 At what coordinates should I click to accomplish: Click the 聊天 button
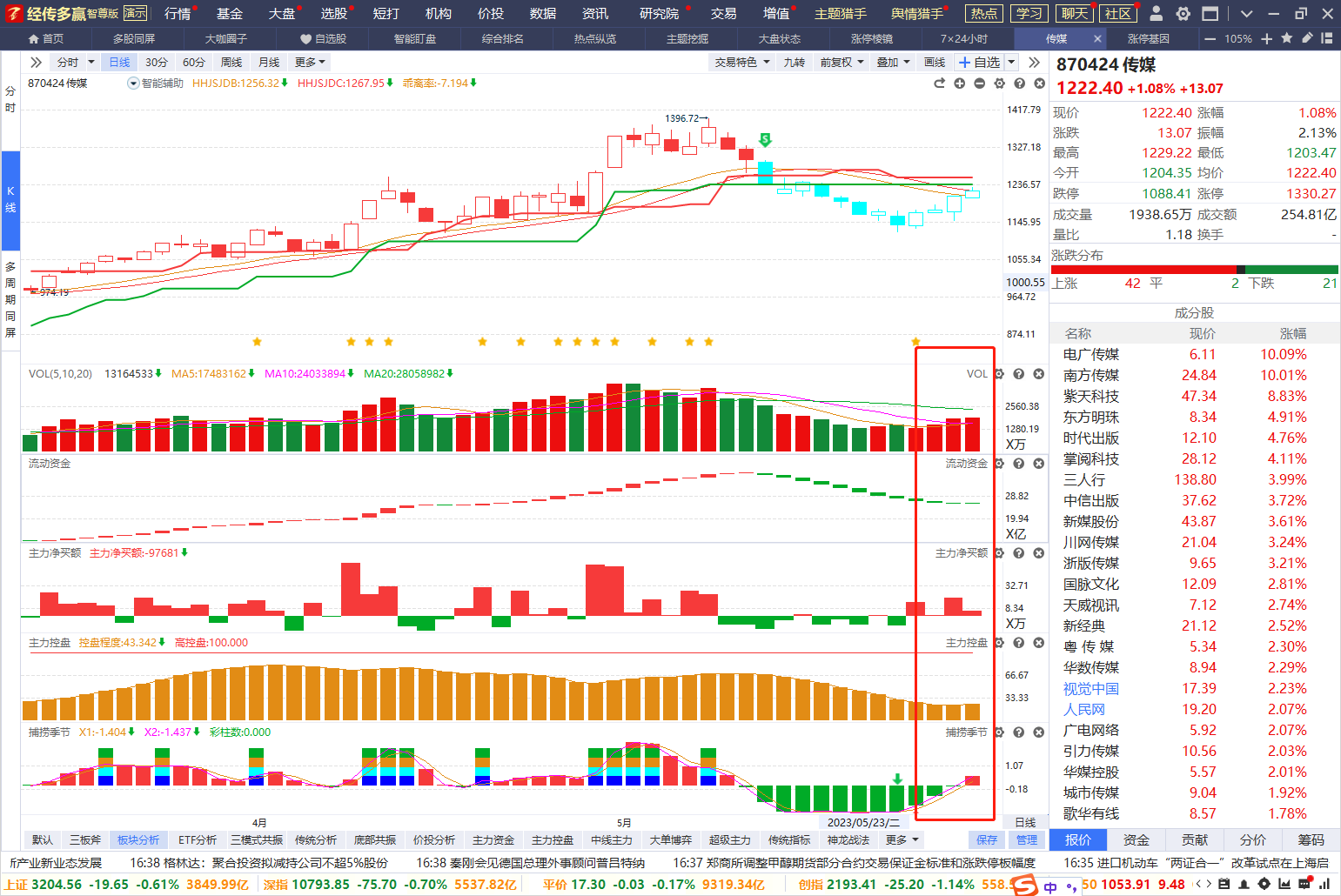tap(1075, 13)
